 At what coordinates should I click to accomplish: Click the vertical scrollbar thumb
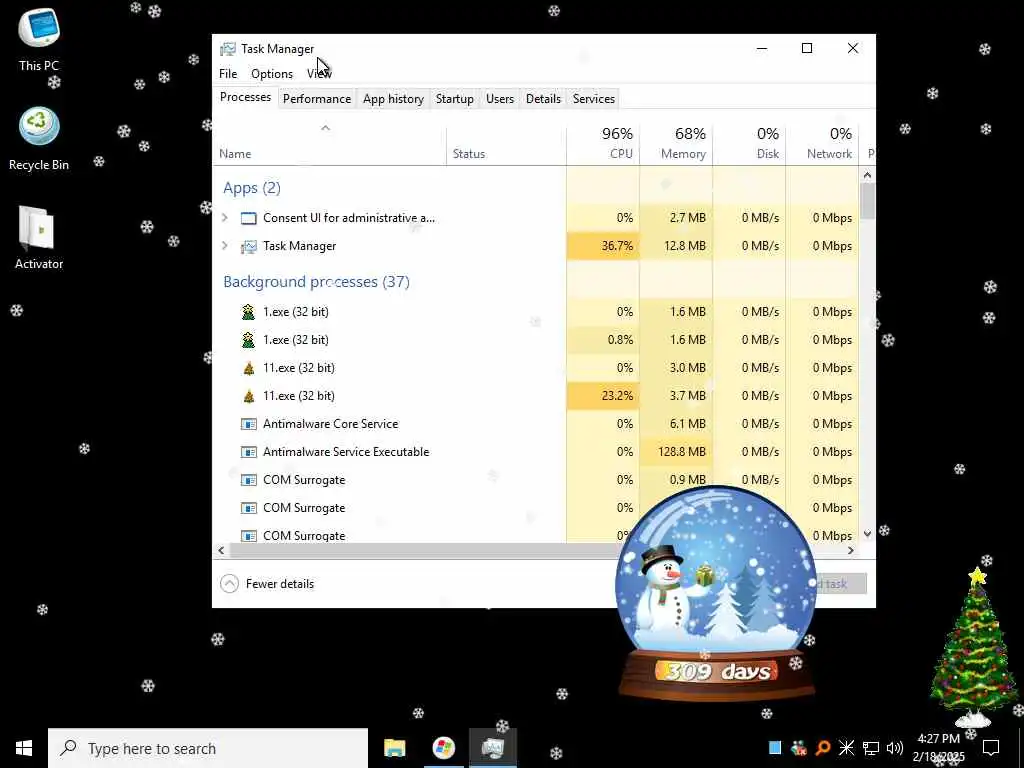pos(867,200)
